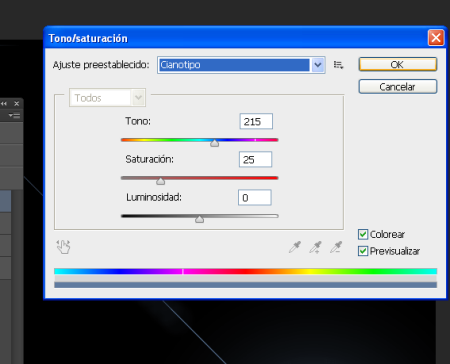
Task: Choose the subtract-from-sample eyedropper
Action: click(x=336, y=247)
